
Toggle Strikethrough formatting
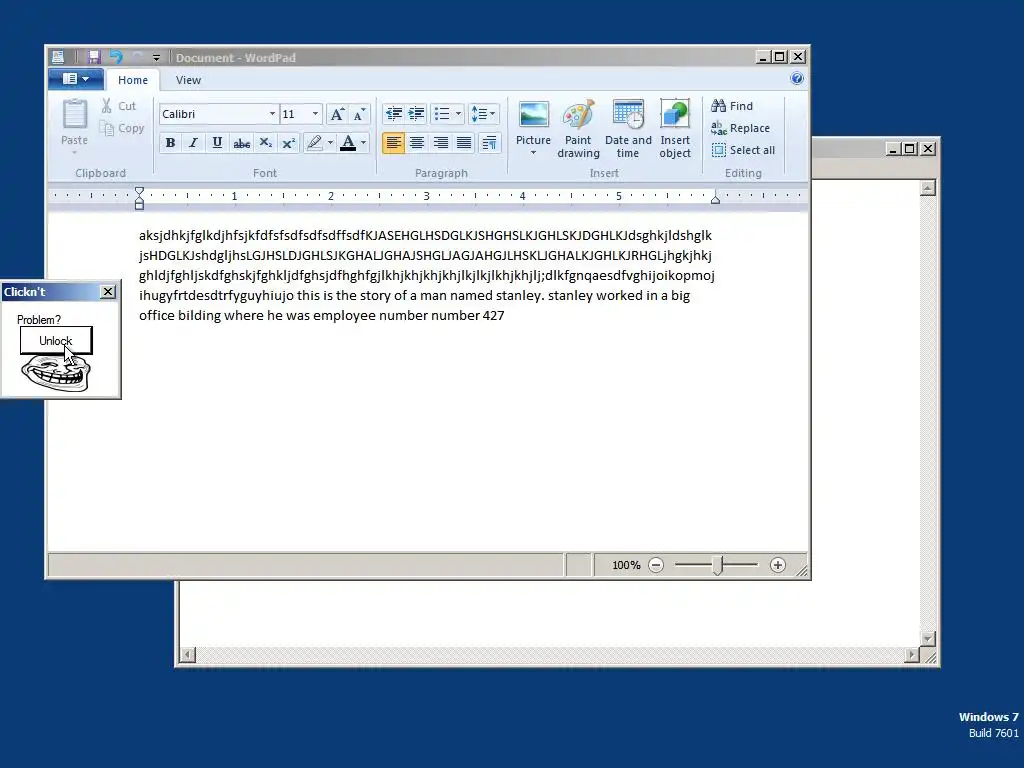tap(241, 142)
